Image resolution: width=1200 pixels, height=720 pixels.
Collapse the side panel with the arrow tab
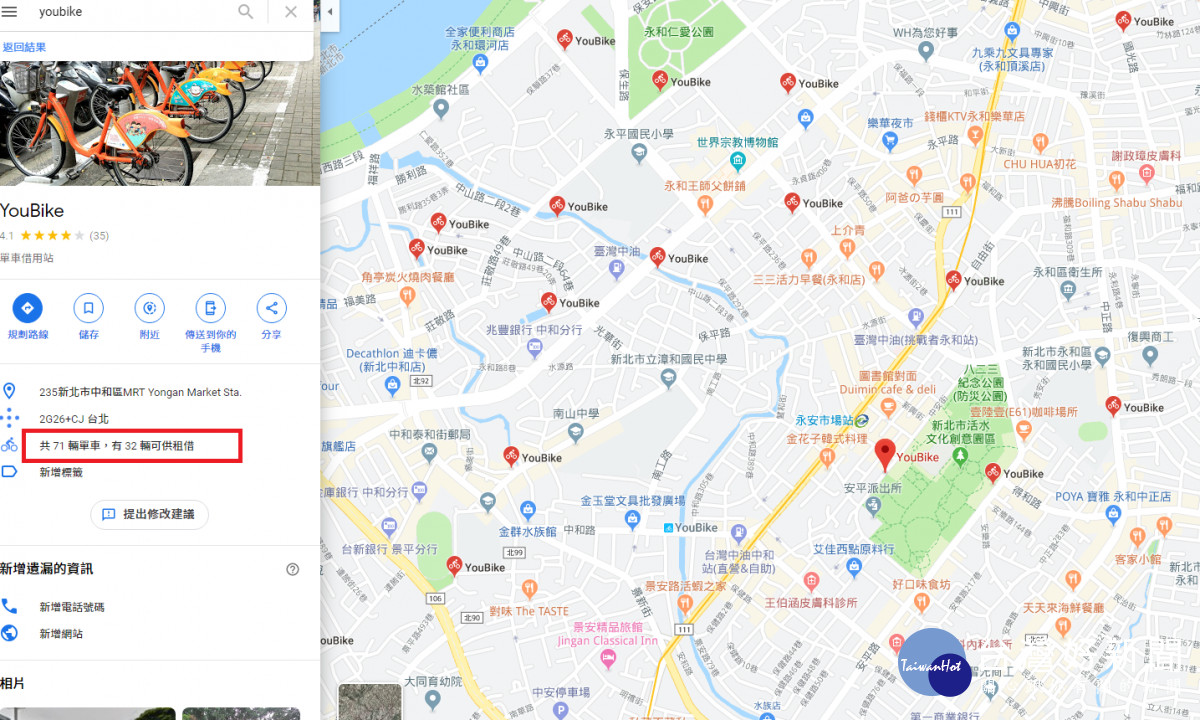(x=331, y=12)
